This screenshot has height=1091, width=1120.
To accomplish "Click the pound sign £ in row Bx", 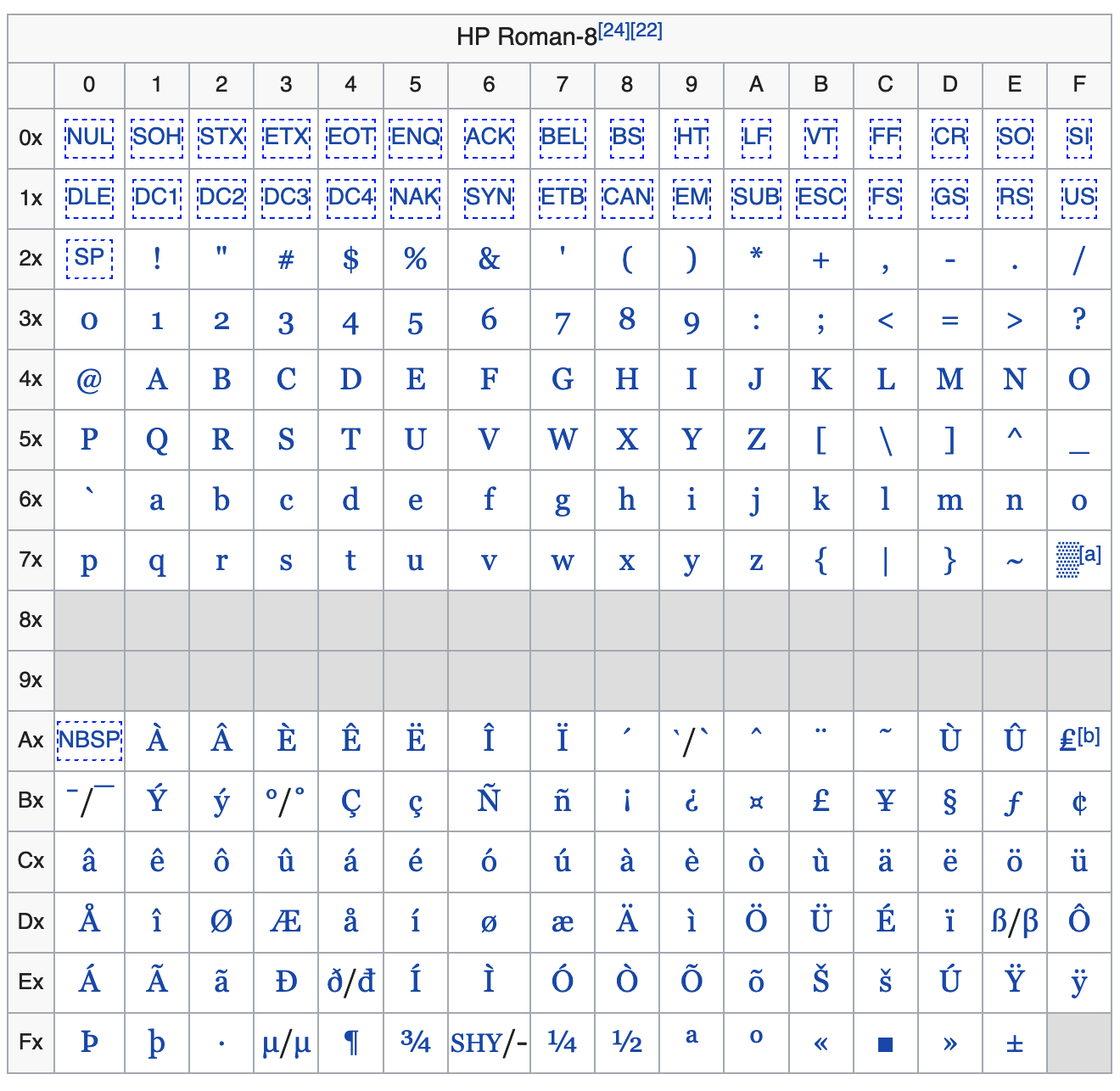I will point(820,801).
